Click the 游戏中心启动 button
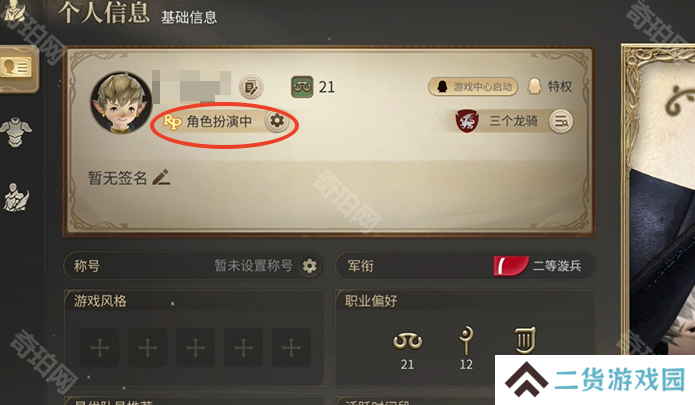Screen dimensions: 695x405 click(x=472, y=86)
